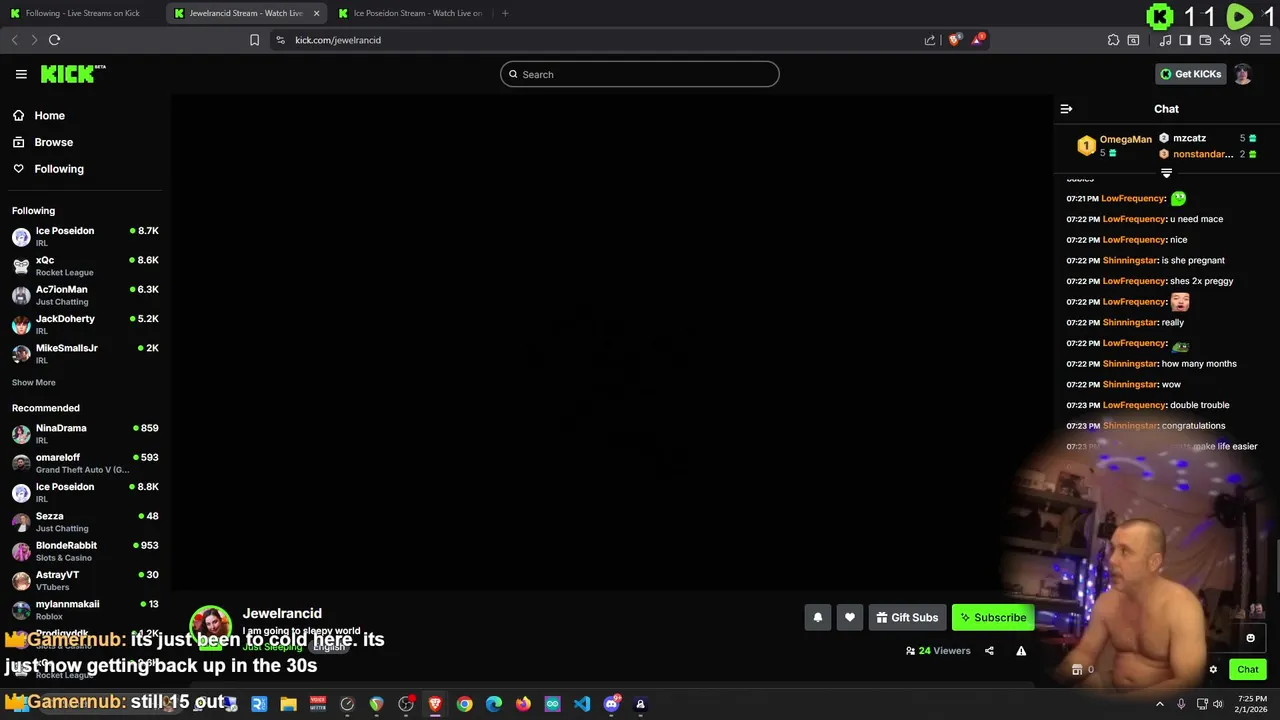Open browser extensions puzzle icon
The width and height of the screenshot is (1280, 720).
coord(1113,40)
